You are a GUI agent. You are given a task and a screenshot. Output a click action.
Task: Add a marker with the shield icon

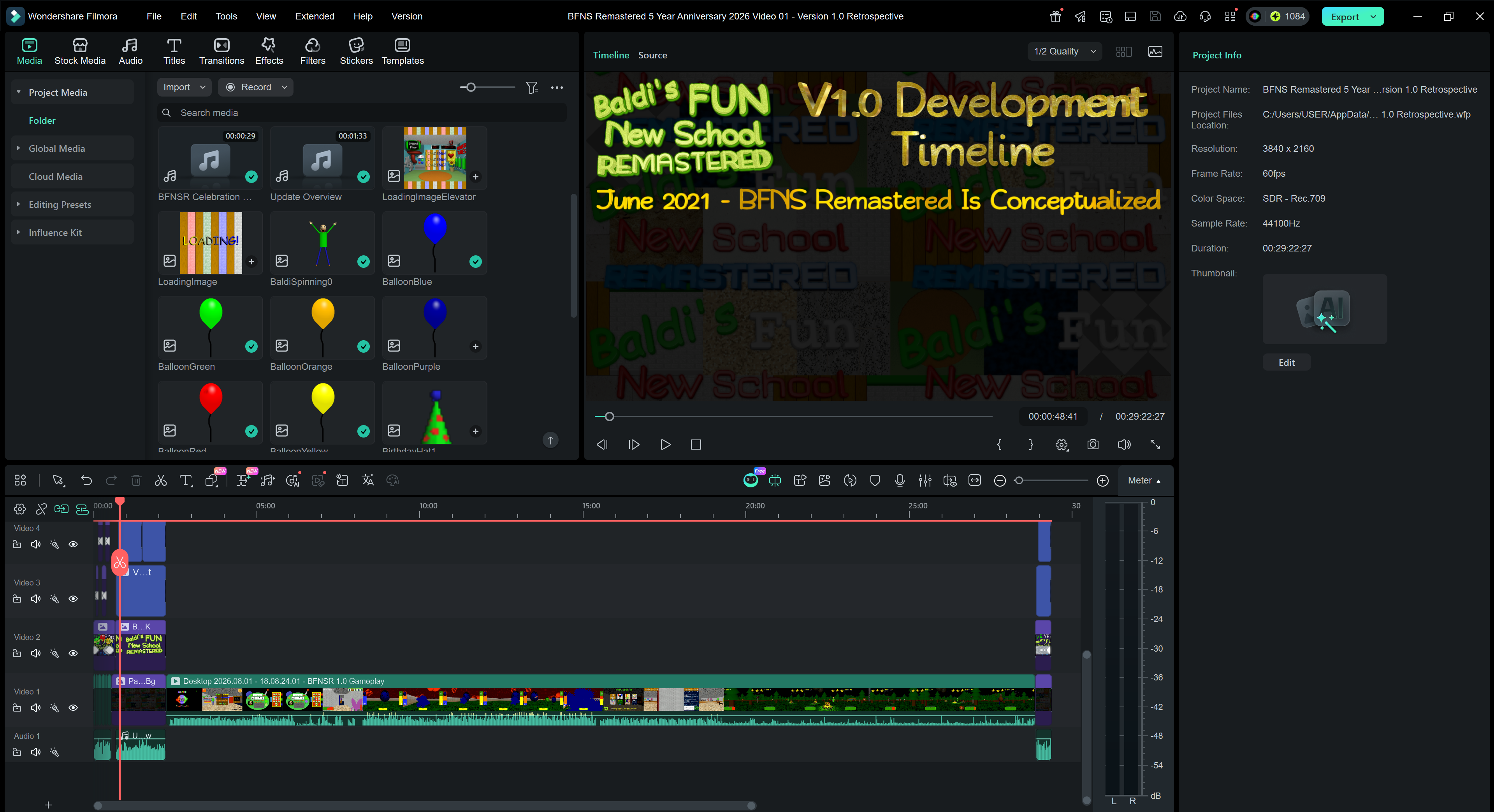point(875,480)
